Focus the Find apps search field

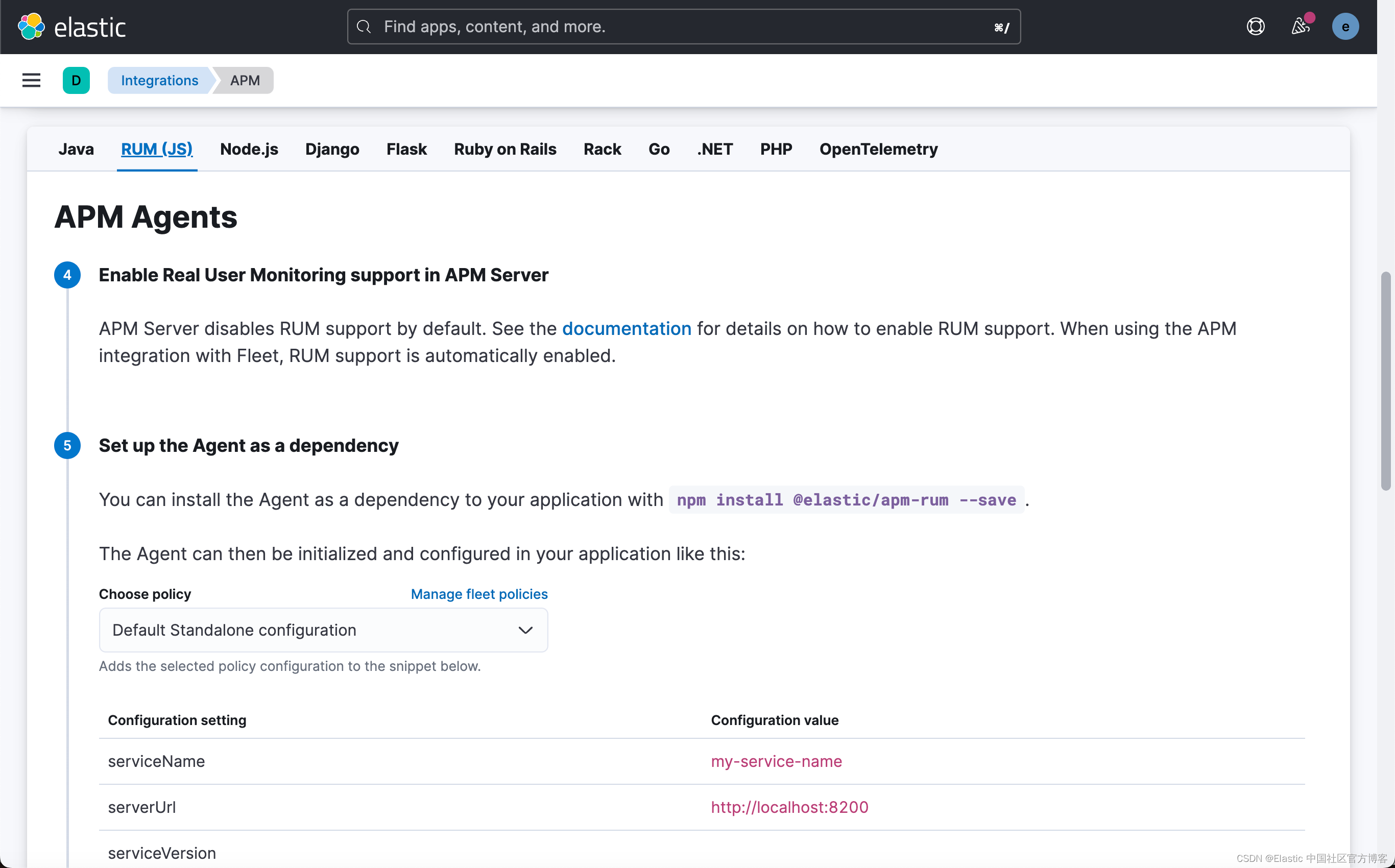(x=684, y=27)
